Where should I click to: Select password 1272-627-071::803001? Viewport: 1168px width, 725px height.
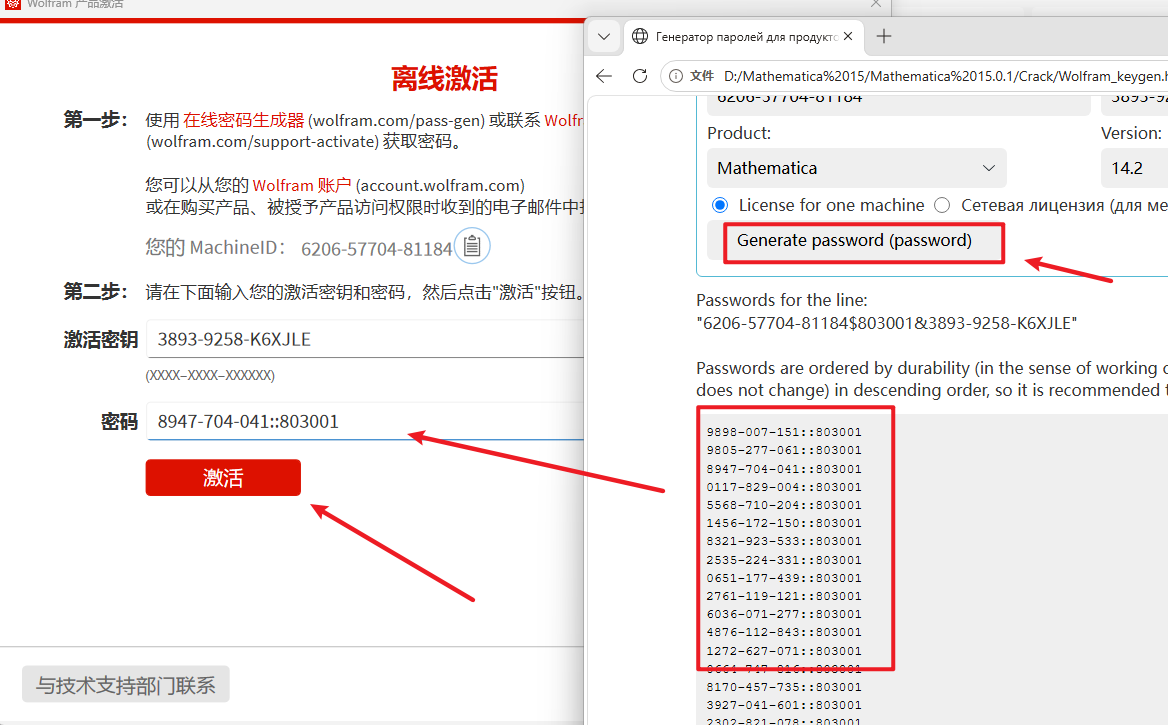784,650
